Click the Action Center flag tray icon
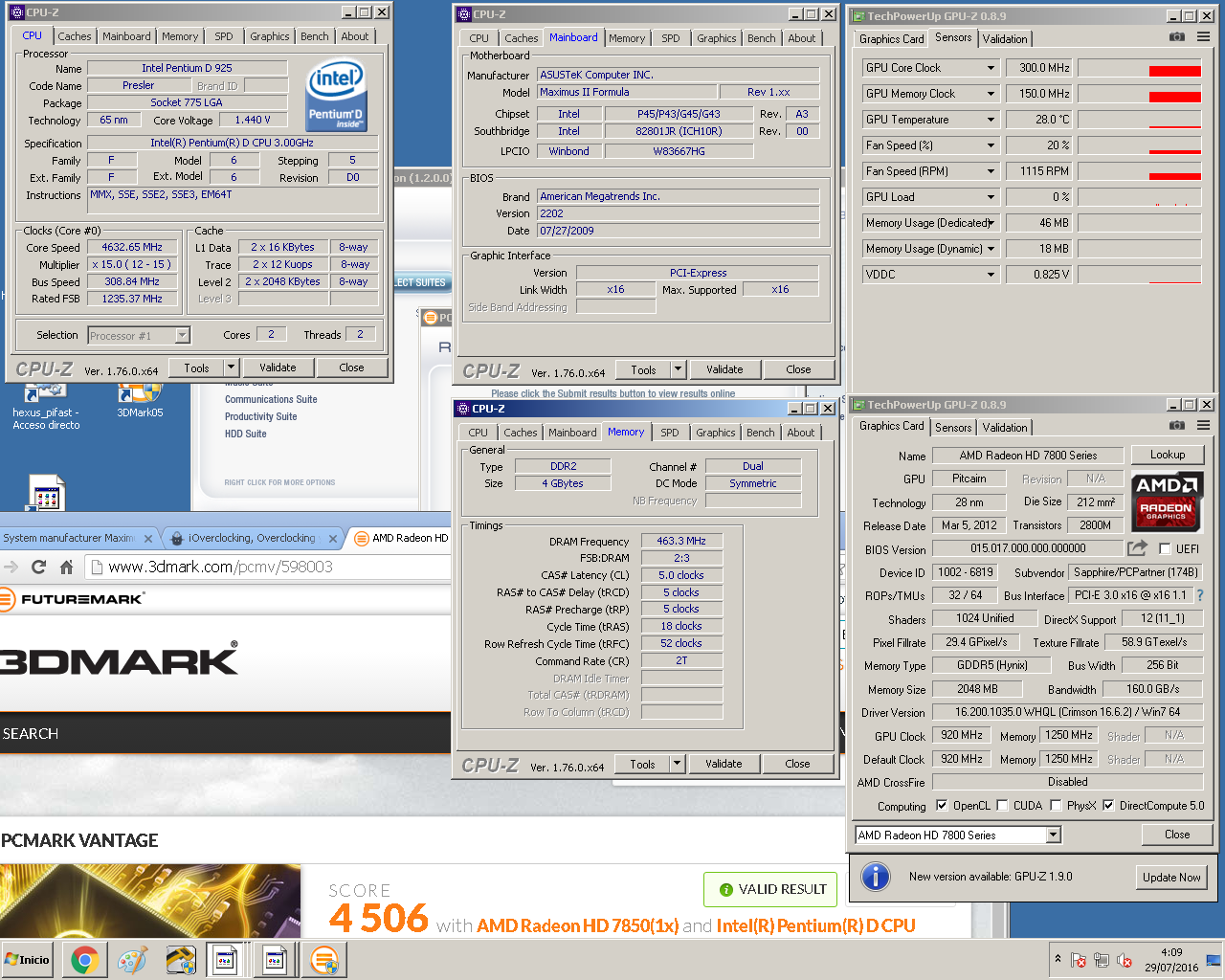1225x980 pixels. [1079, 960]
